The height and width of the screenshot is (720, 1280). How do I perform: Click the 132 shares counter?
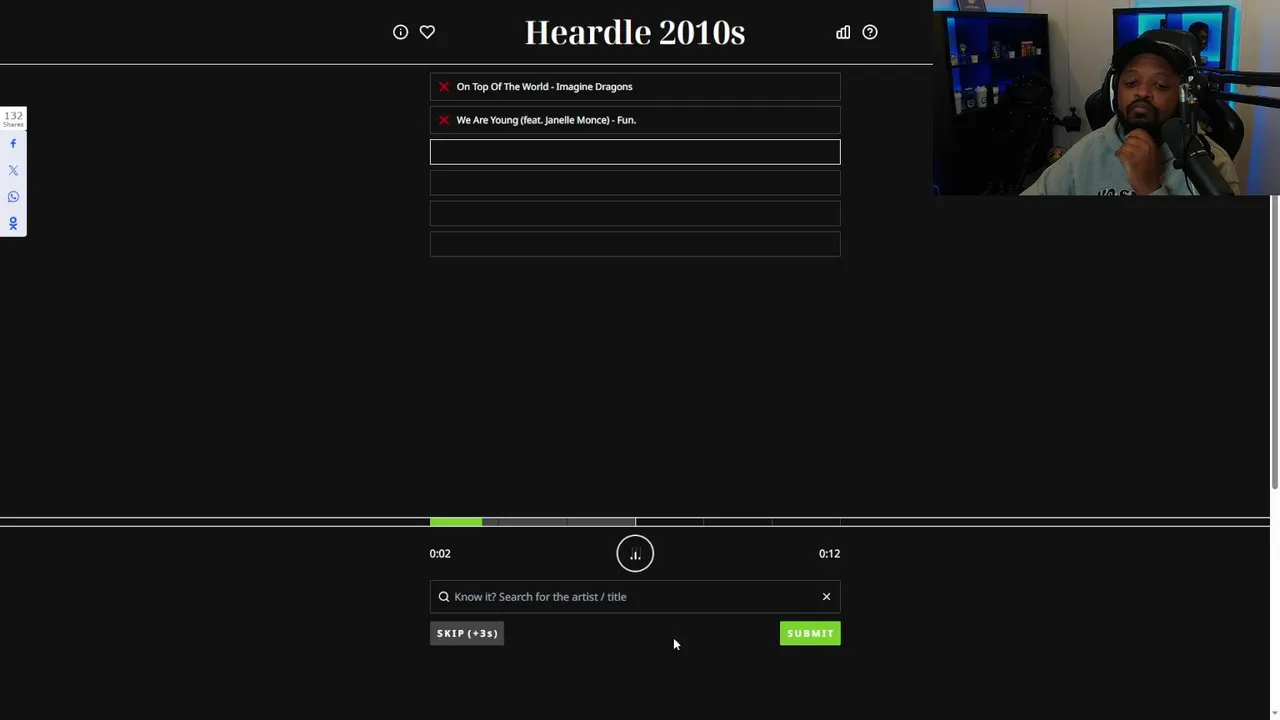[13, 119]
